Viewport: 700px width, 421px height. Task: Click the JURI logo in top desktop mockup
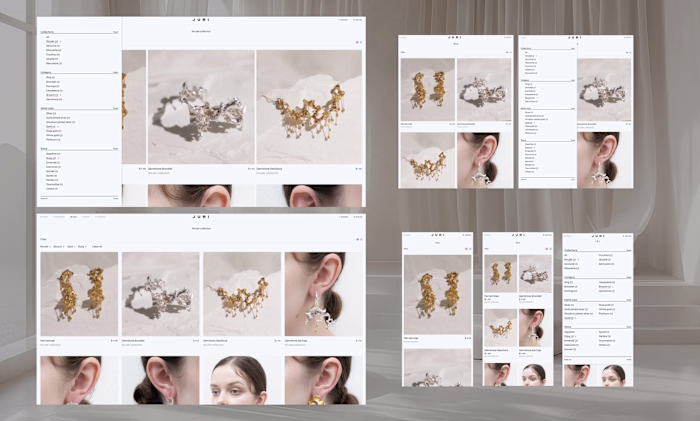tap(201, 20)
